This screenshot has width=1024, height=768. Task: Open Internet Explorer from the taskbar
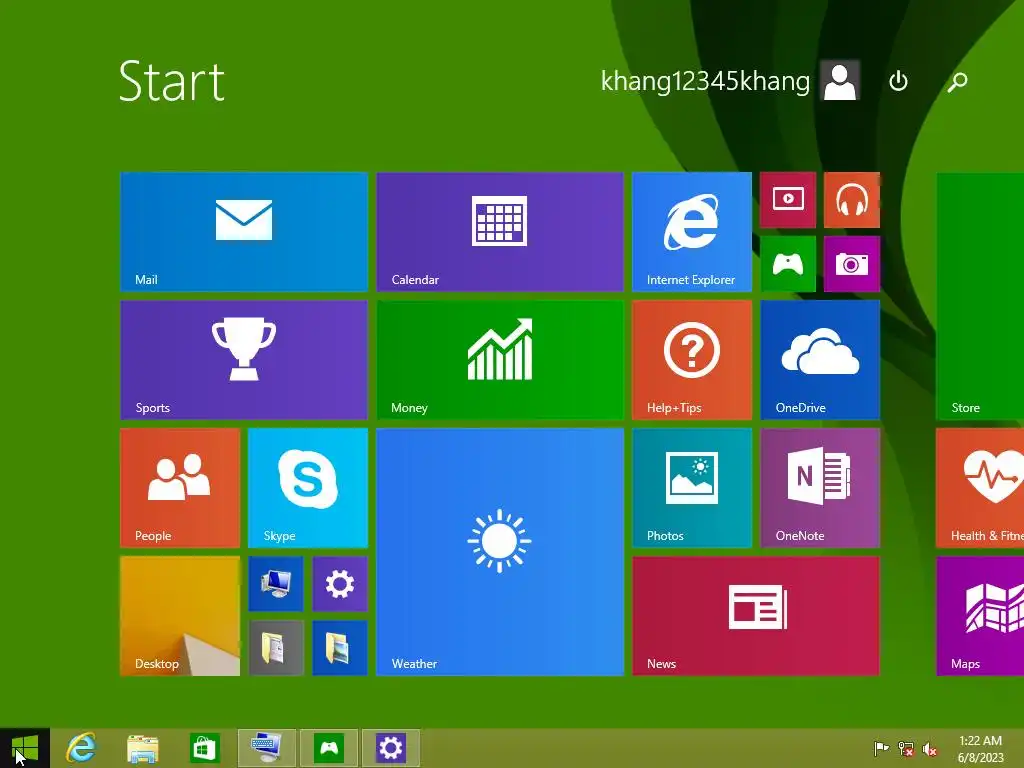(82, 748)
